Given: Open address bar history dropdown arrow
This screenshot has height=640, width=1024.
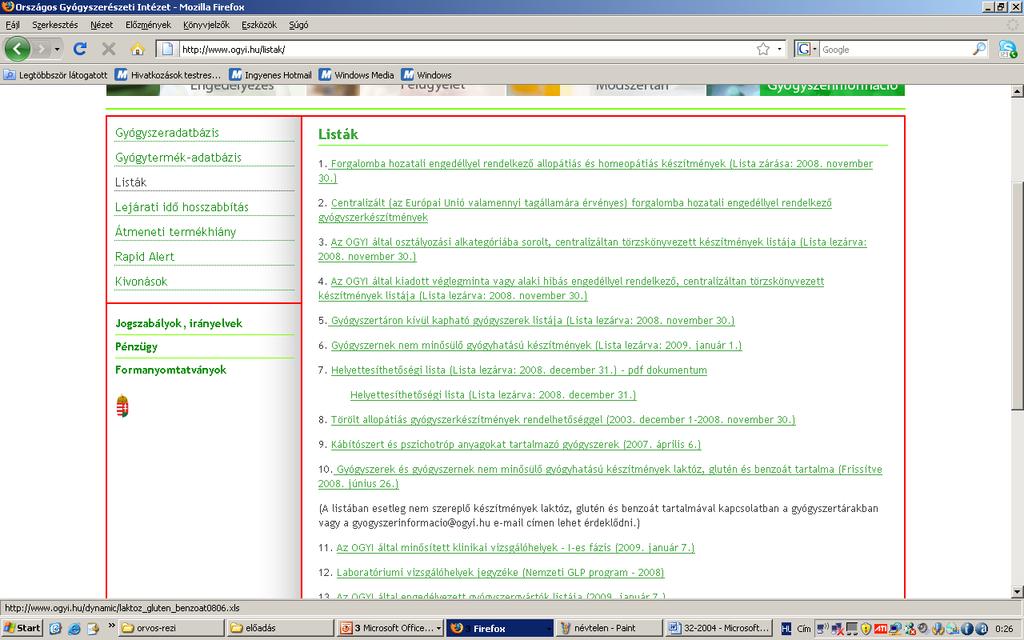Looking at the screenshot, I should [779, 49].
